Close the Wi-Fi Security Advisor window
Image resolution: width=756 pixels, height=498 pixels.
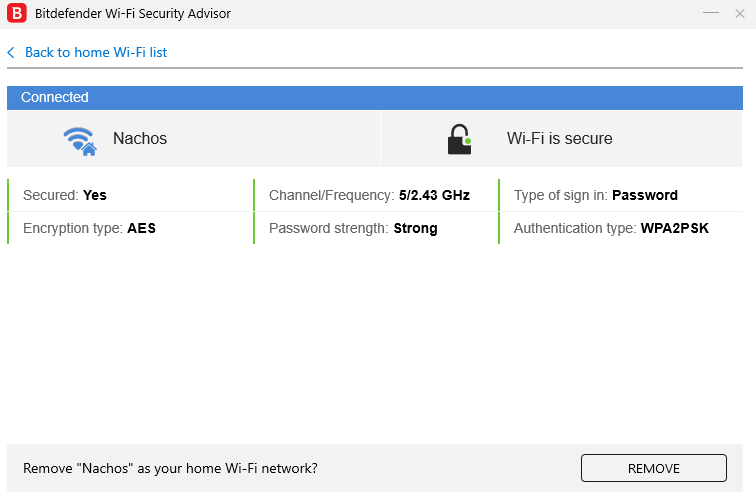click(741, 13)
